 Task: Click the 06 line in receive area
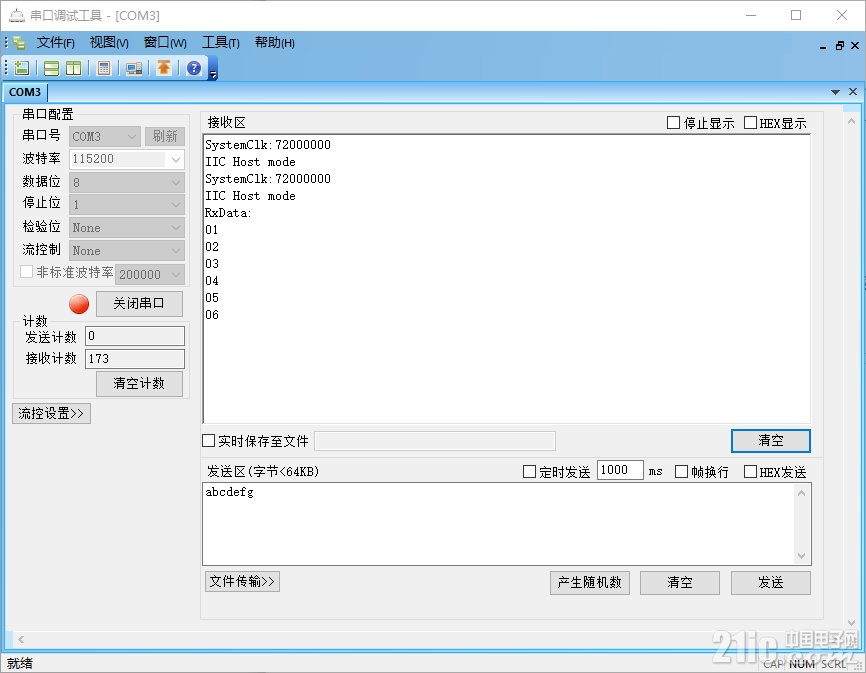click(212, 315)
